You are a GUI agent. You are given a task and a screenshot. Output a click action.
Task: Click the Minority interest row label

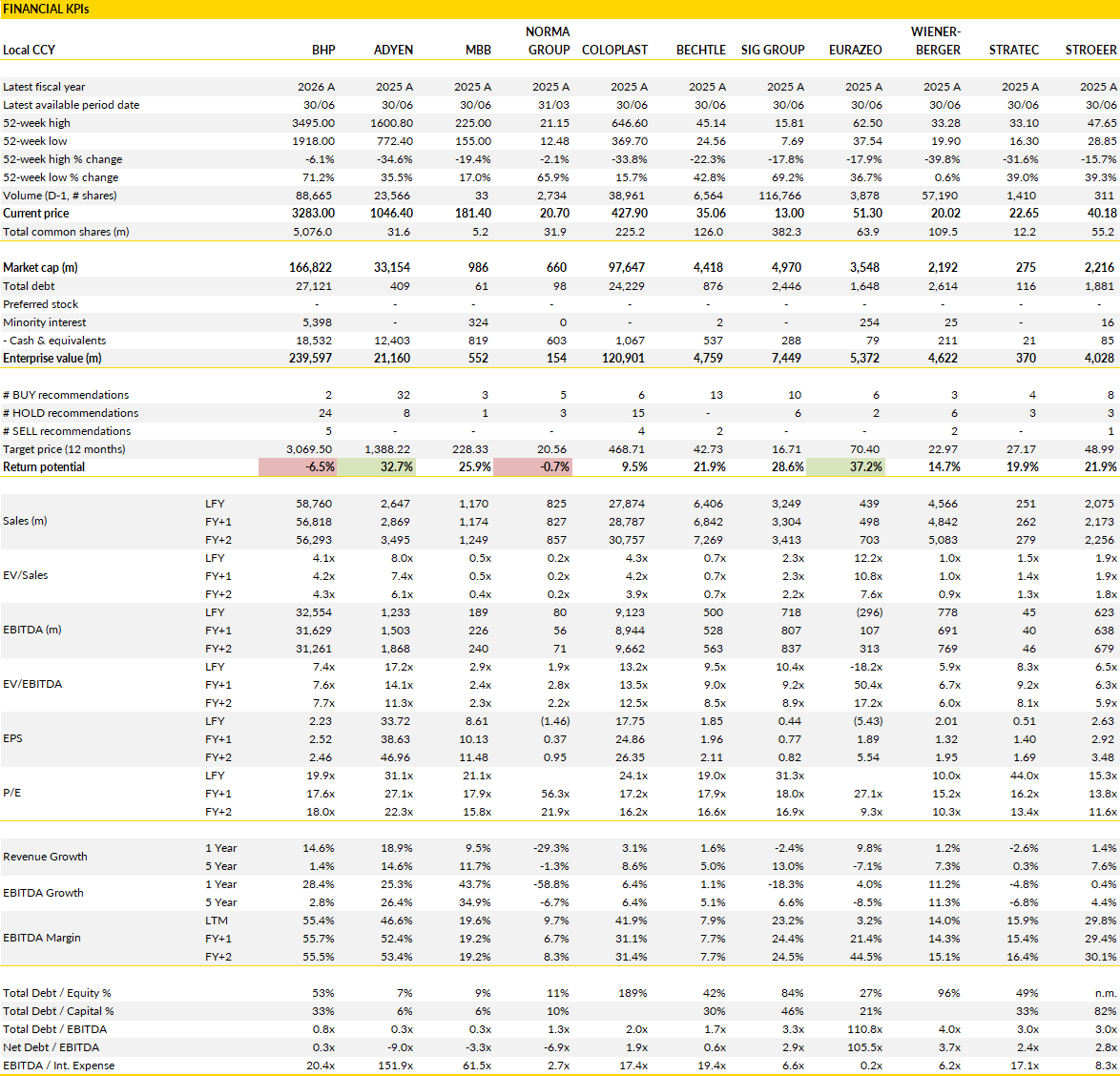[44, 322]
